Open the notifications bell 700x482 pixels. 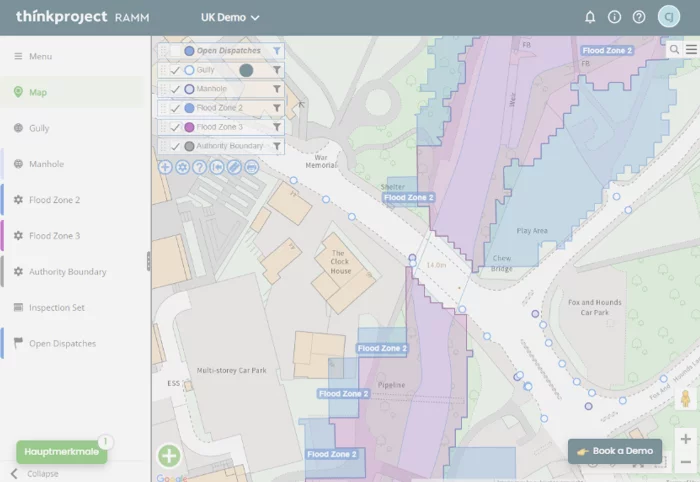[x=590, y=17]
